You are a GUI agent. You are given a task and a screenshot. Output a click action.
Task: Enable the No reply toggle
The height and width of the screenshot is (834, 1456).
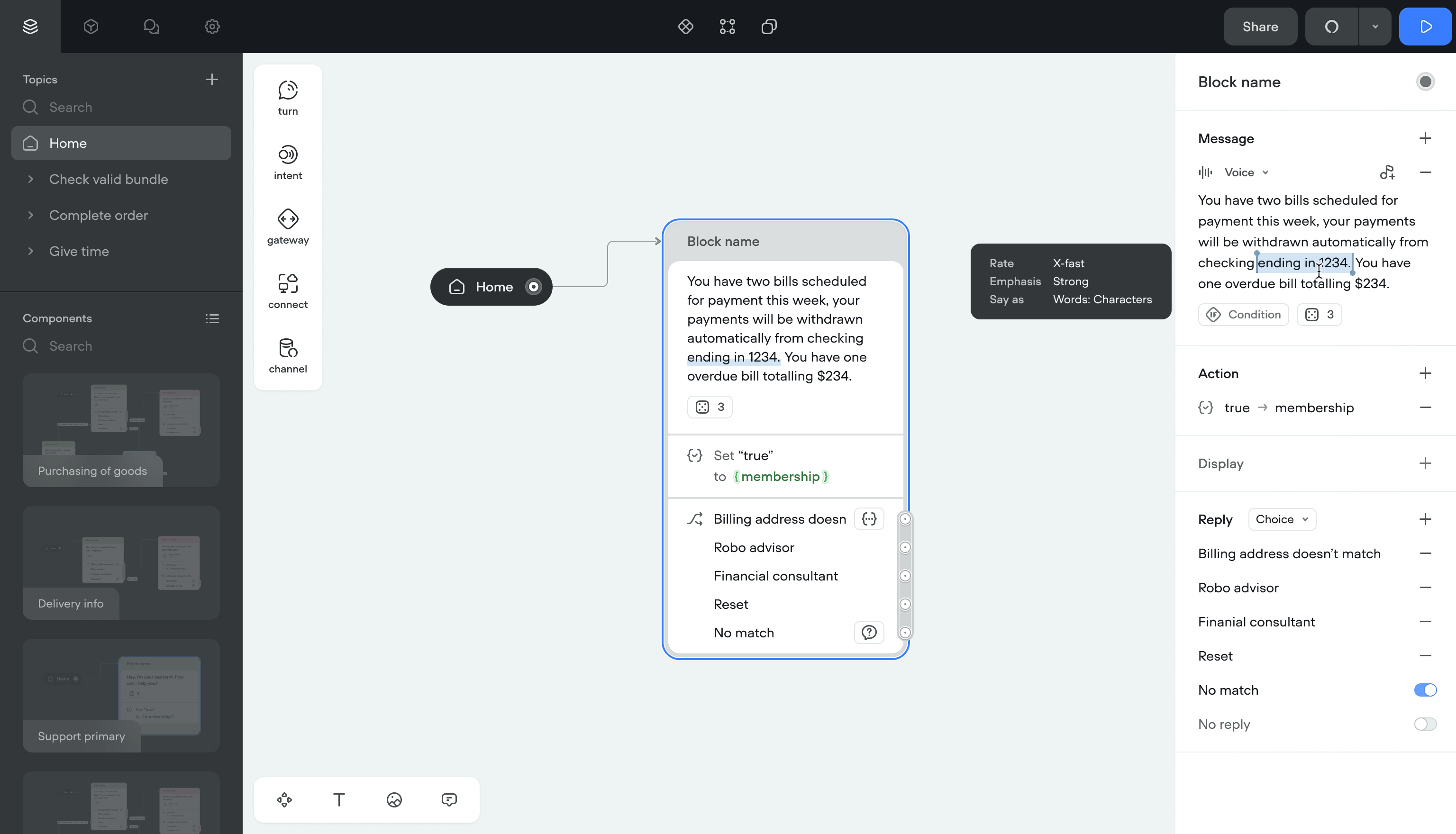click(1425, 724)
